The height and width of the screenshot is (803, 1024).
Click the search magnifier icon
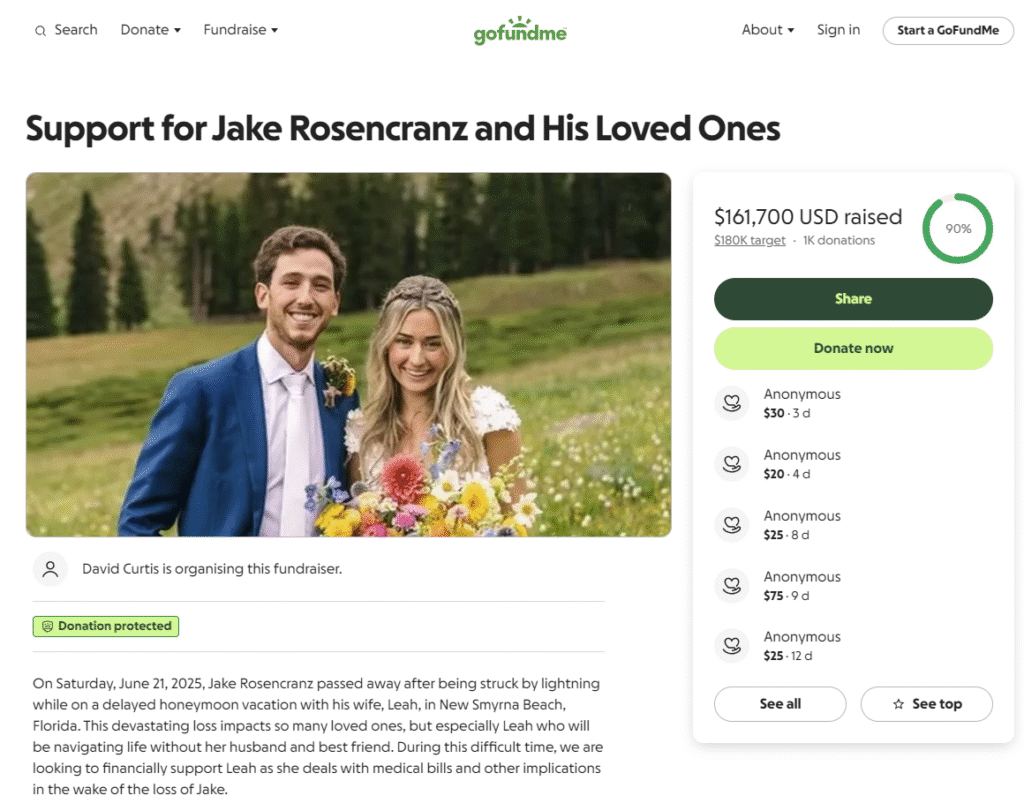coord(40,31)
